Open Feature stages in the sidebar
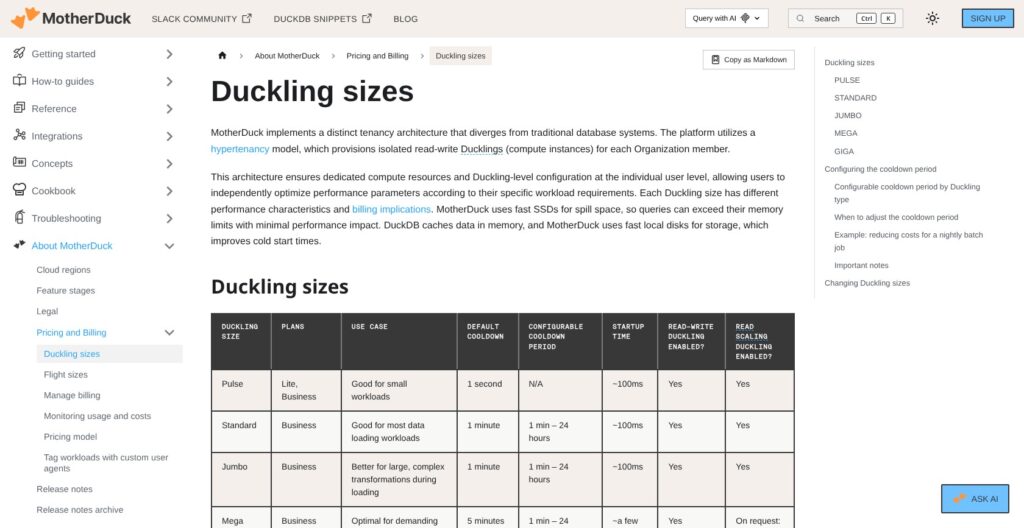The height and width of the screenshot is (528, 1024). [x=65, y=291]
